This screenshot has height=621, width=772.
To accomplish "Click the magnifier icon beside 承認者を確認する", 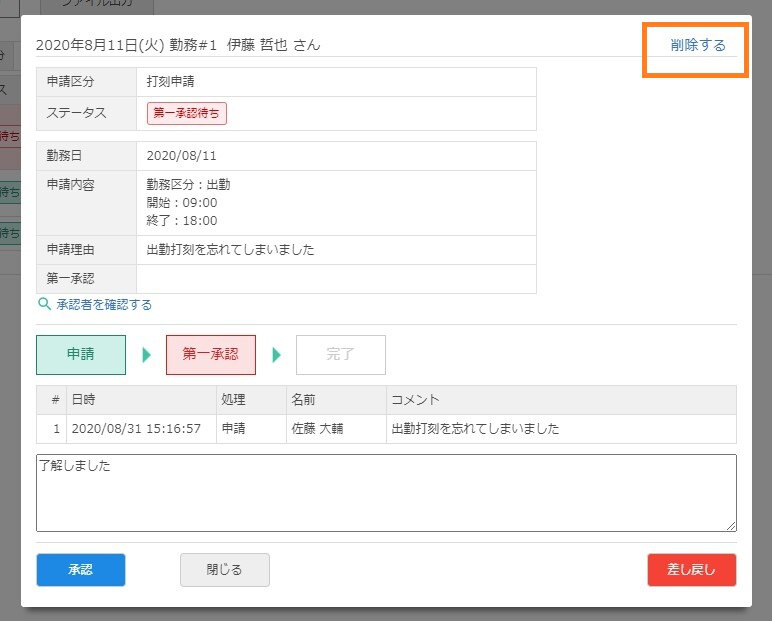I will 44,304.
